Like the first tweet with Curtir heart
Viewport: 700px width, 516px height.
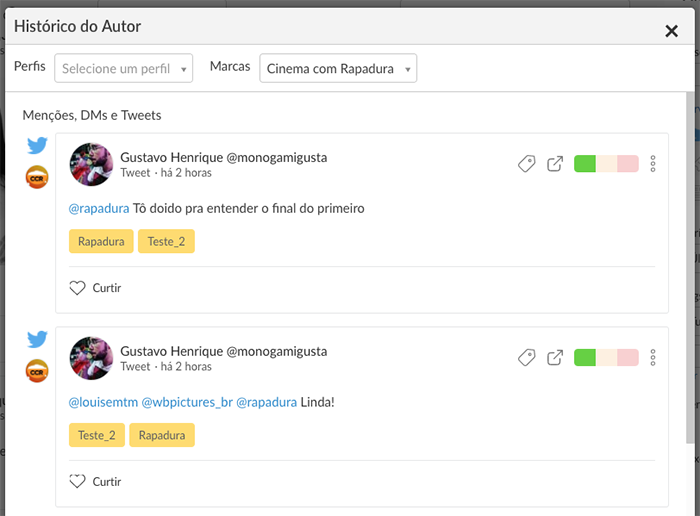(78, 288)
